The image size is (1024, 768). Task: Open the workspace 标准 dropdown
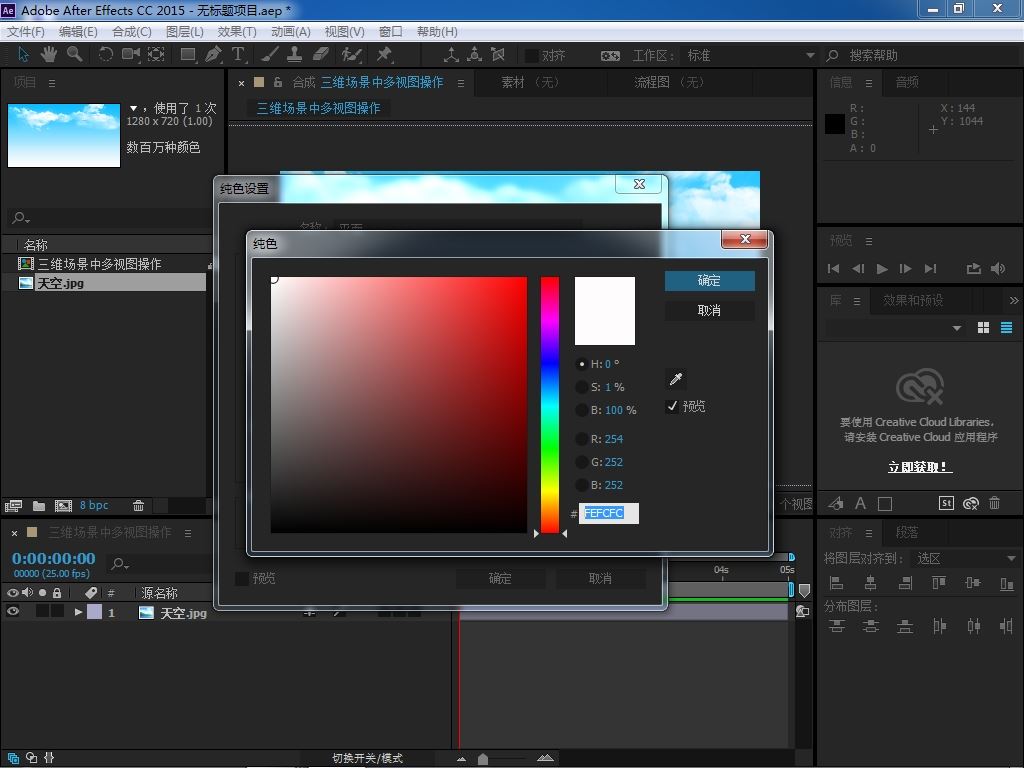click(x=750, y=55)
